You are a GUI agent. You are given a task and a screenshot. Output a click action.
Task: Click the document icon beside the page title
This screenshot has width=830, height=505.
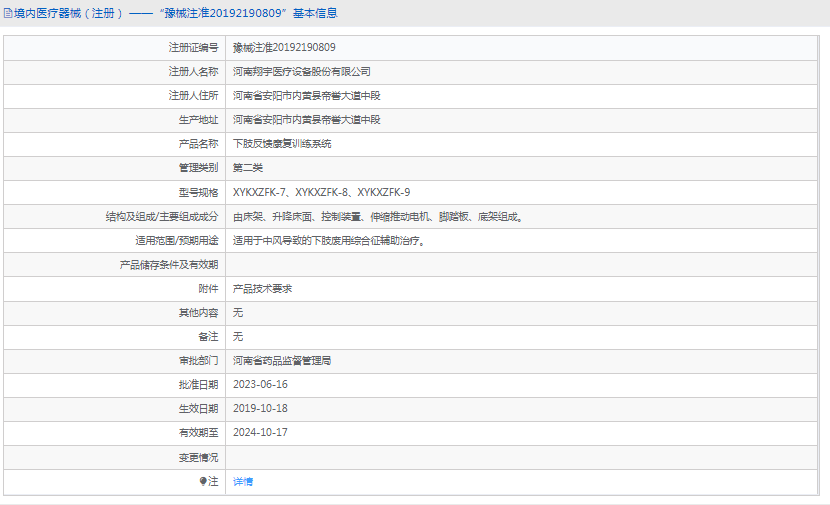[8, 13]
